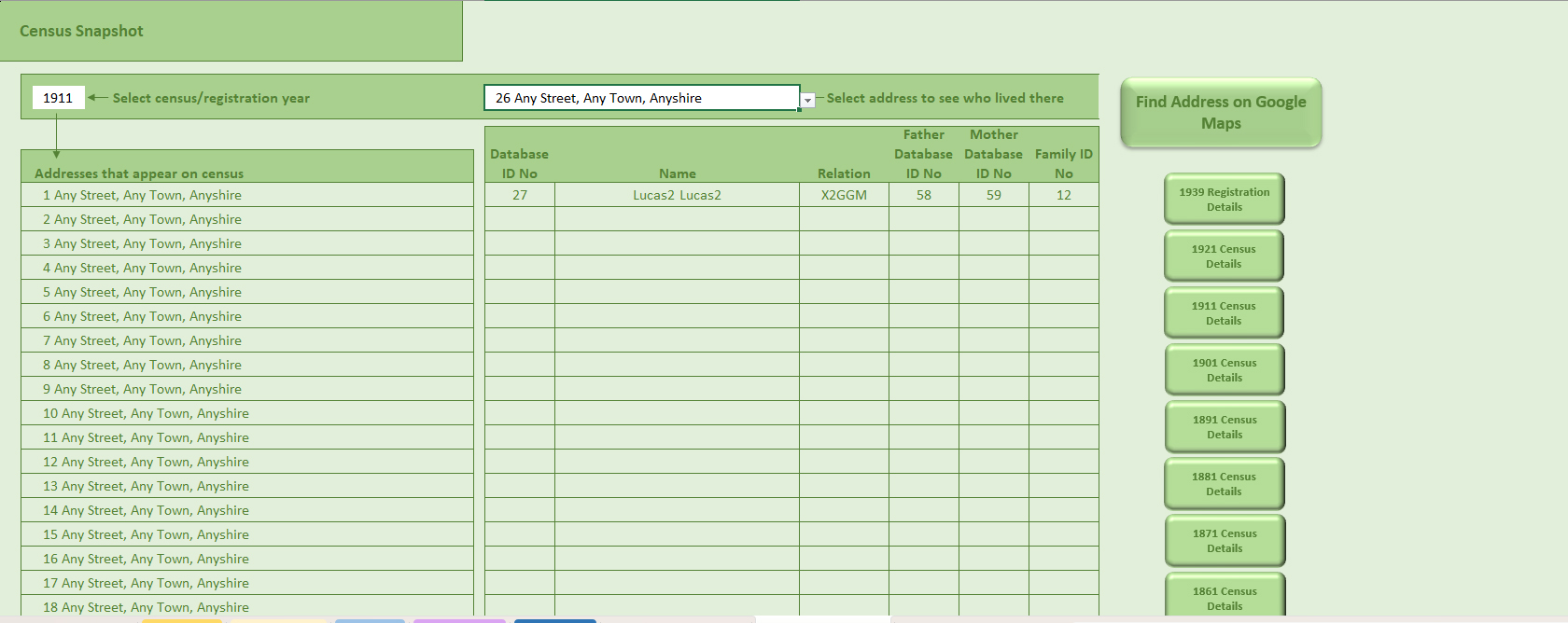Open 1861 Census Details
Image resolution: width=1568 pixels, height=623 pixels.
1224,598
